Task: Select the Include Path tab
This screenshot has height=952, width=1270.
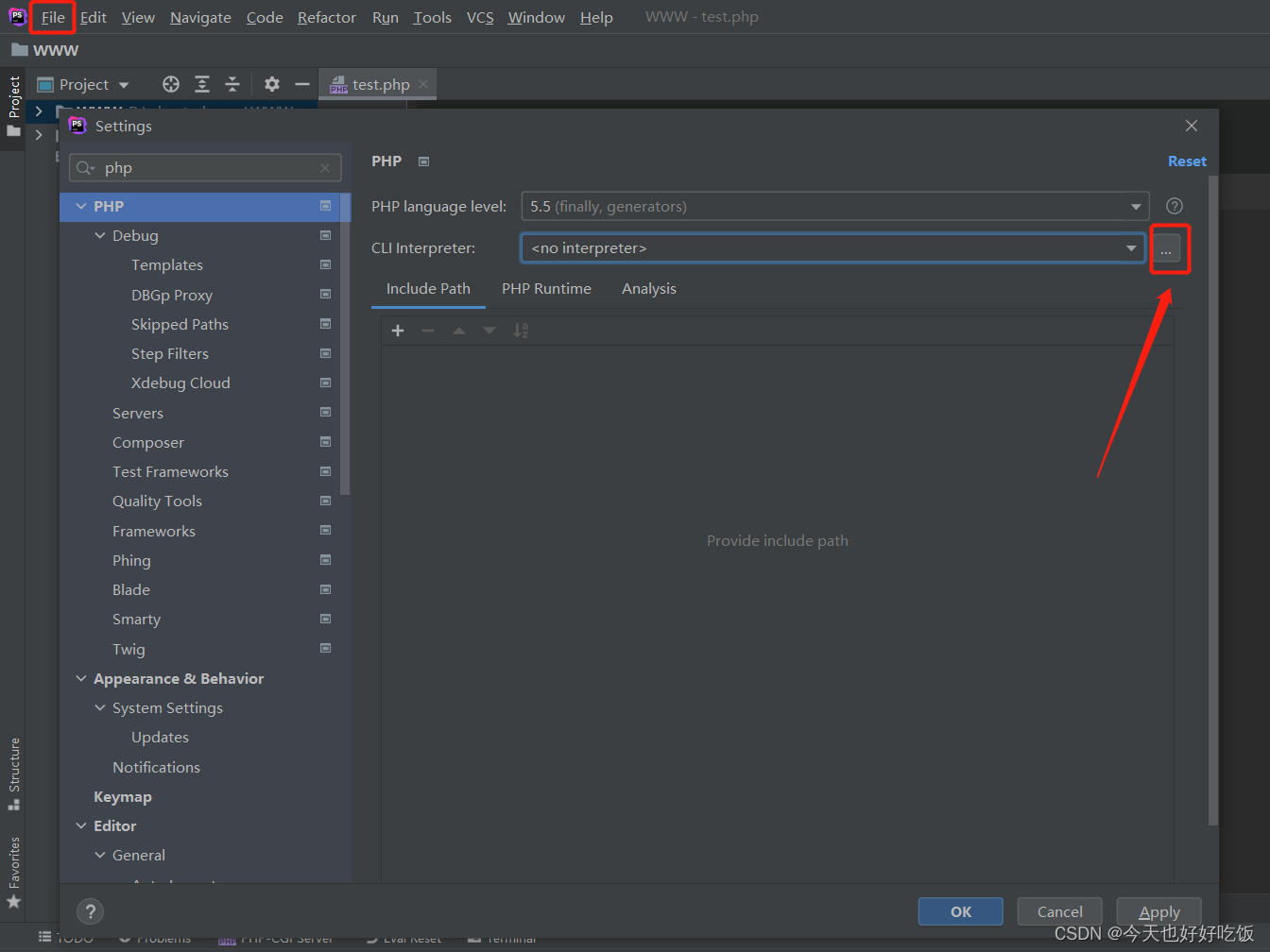Action: [428, 289]
